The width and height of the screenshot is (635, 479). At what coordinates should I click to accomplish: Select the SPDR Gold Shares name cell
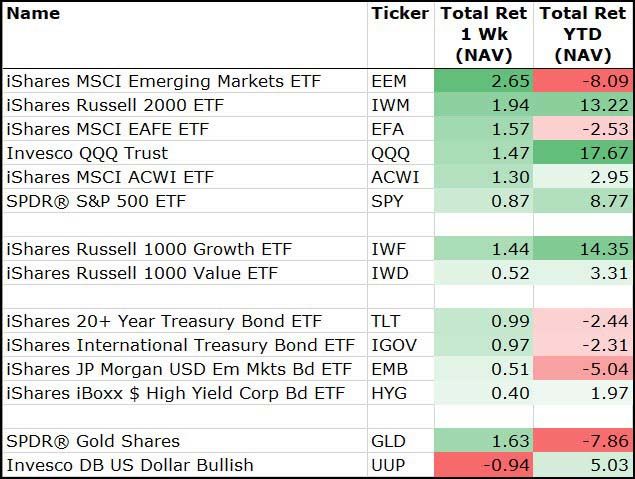pos(93,441)
